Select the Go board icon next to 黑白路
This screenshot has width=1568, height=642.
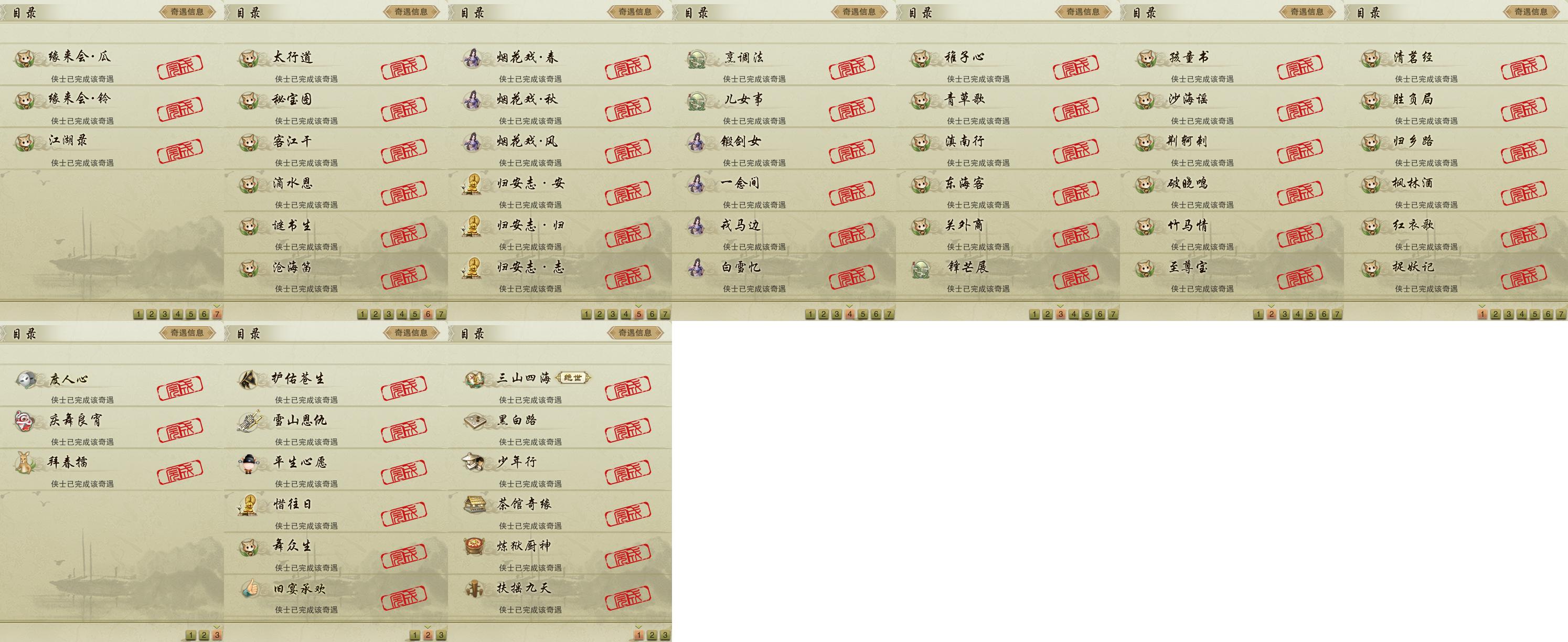(x=474, y=421)
